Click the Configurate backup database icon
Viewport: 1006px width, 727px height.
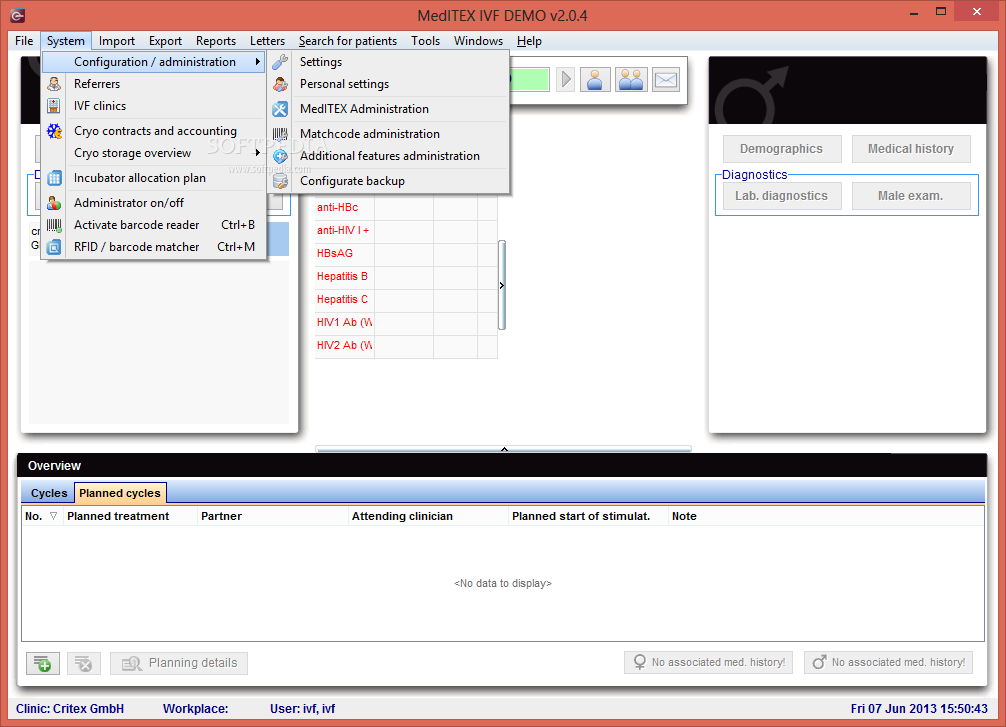[280, 181]
